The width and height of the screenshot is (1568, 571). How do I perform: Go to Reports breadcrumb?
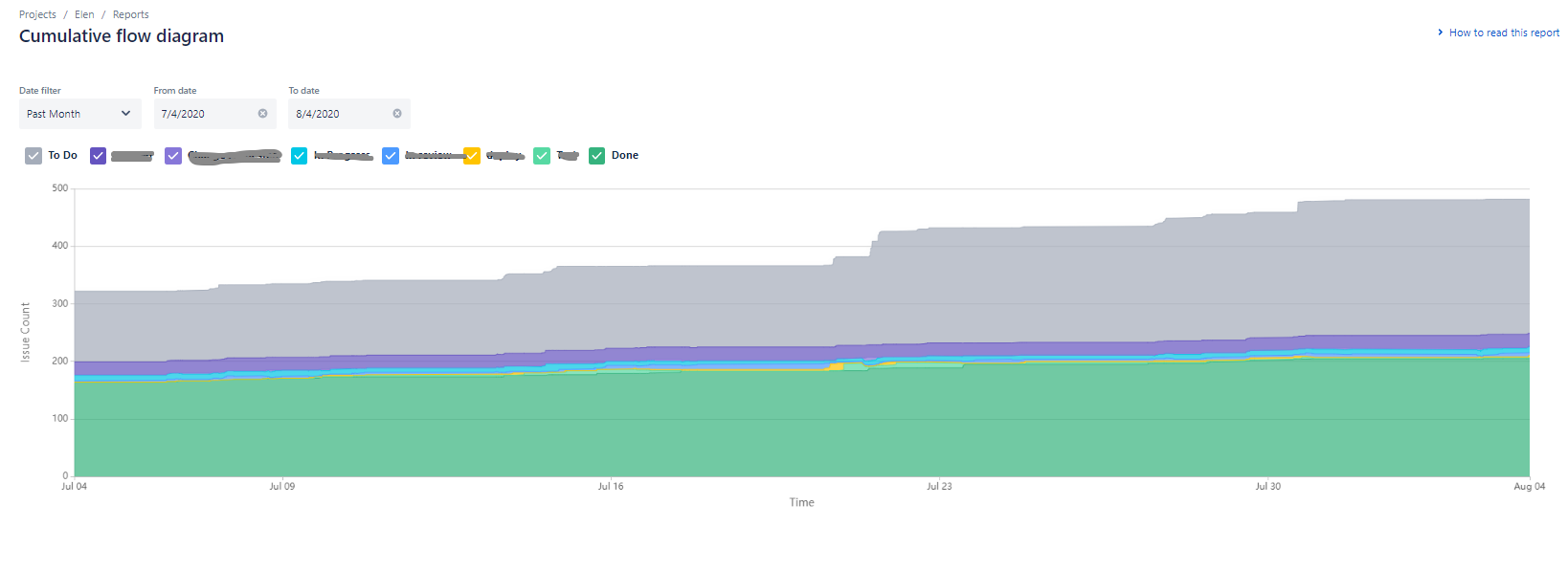click(131, 14)
